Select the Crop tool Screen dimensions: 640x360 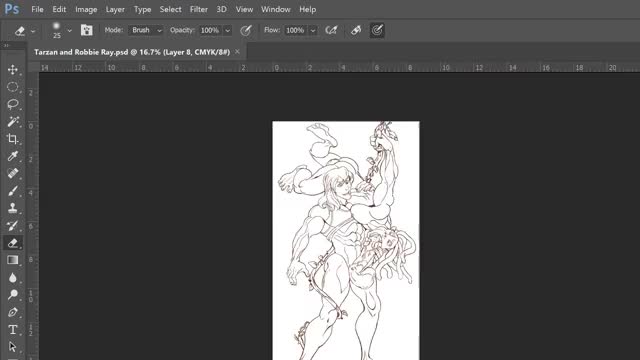click(13, 139)
